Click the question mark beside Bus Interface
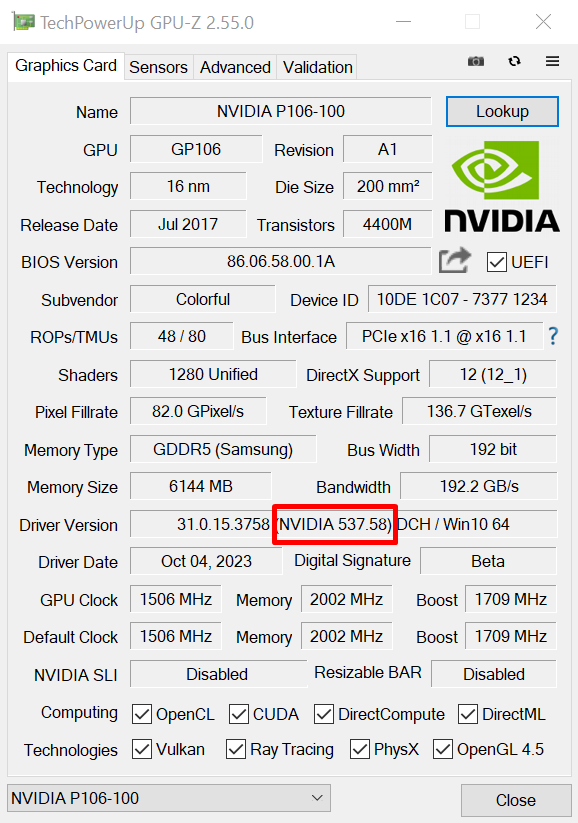This screenshot has width=578, height=823. pos(553,336)
